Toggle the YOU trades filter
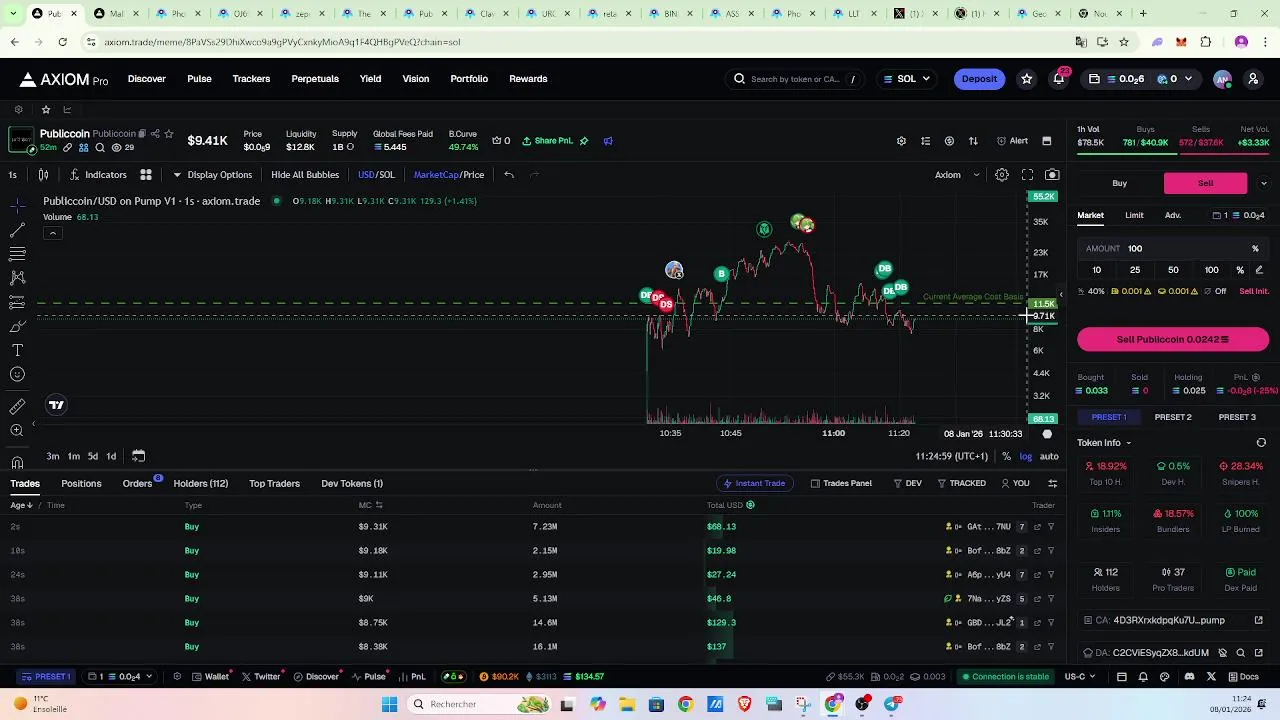 pyautogui.click(x=1015, y=483)
